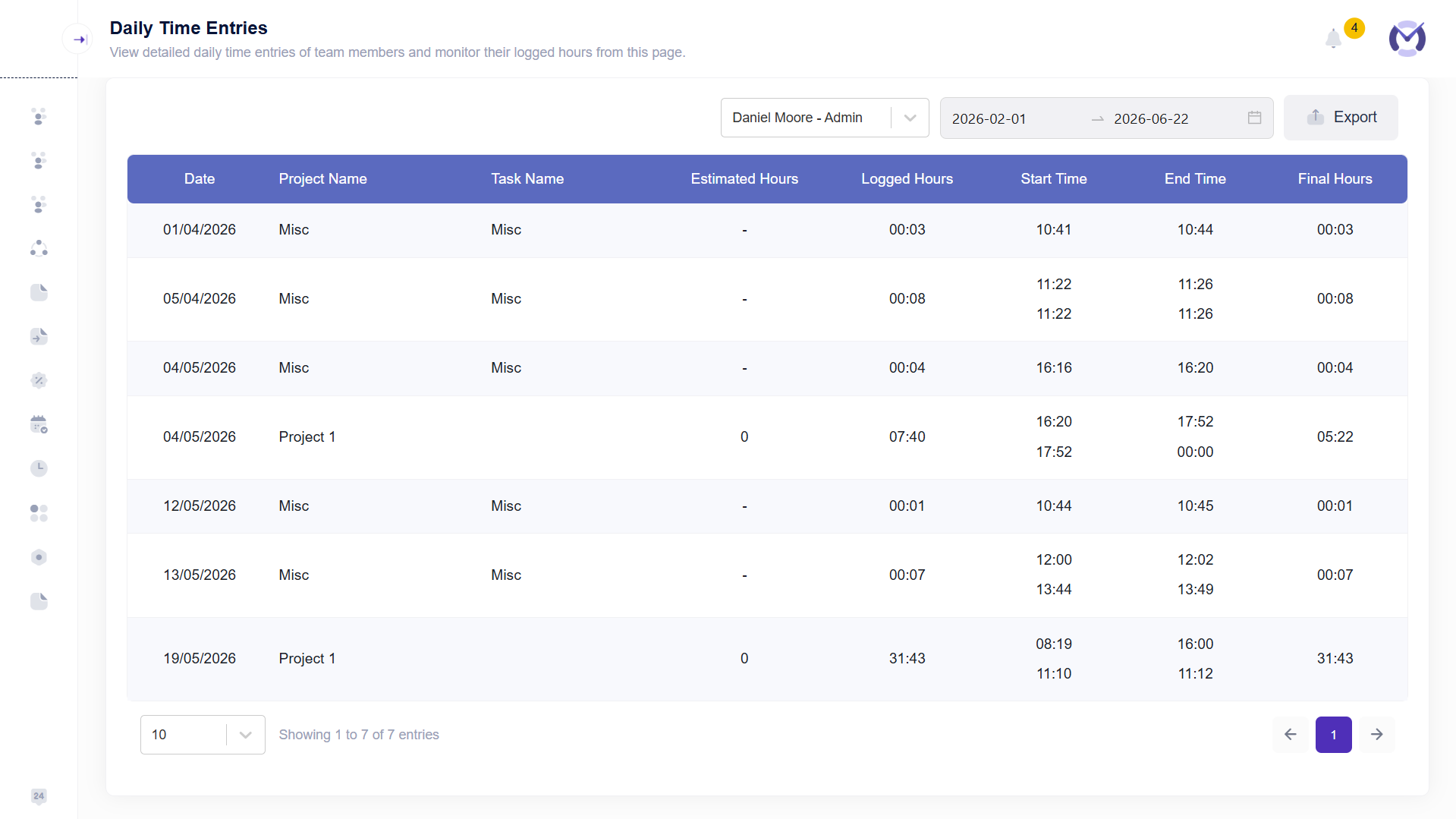Click start time 13:44
1456x819 pixels.
(x=1054, y=590)
